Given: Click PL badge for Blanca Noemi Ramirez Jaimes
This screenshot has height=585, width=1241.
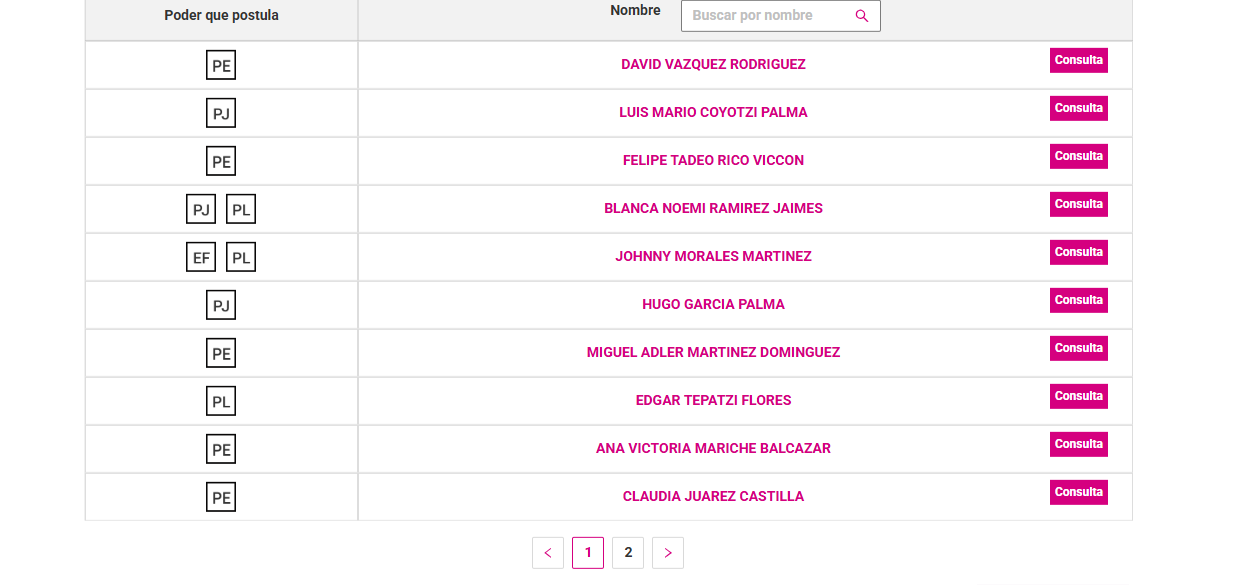Looking at the screenshot, I should [241, 209].
